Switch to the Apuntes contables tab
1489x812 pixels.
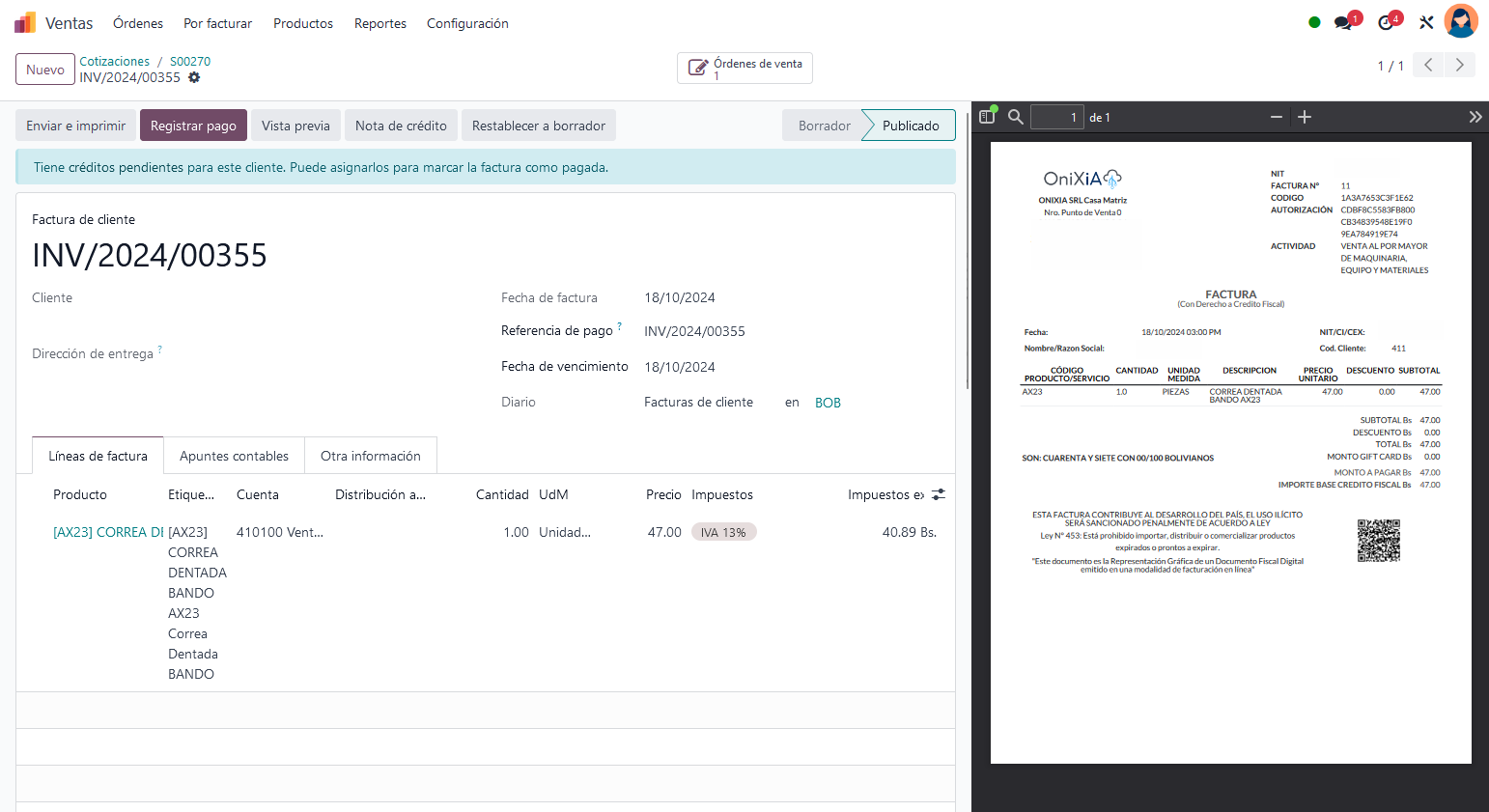234,455
